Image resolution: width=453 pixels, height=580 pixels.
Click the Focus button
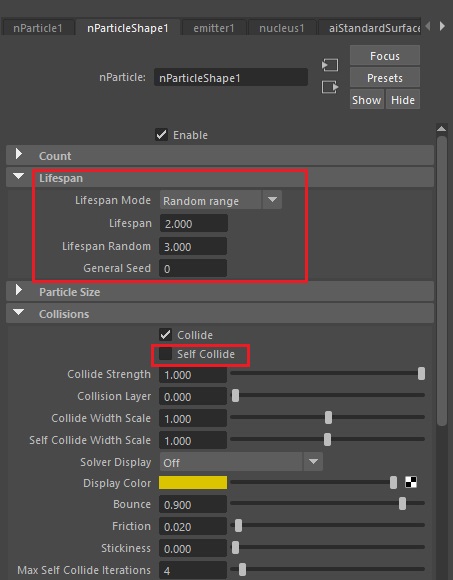tap(385, 56)
